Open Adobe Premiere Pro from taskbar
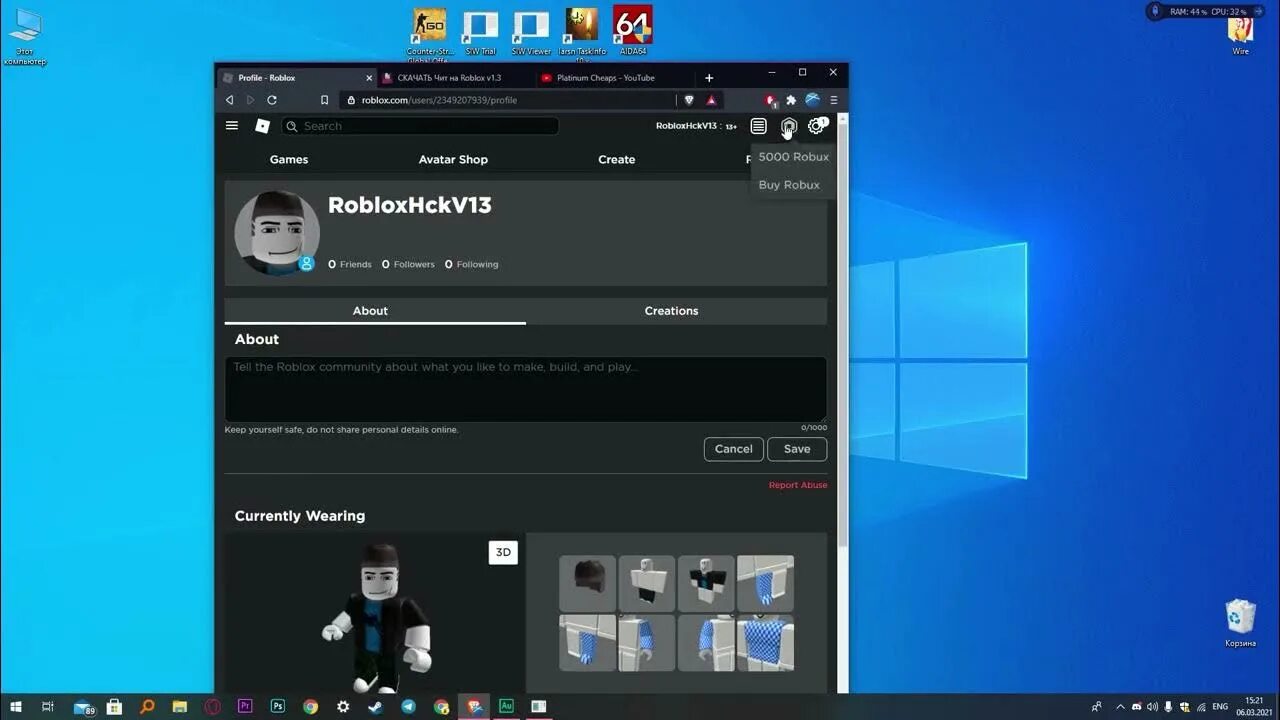The width and height of the screenshot is (1280, 720). pyautogui.click(x=245, y=706)
